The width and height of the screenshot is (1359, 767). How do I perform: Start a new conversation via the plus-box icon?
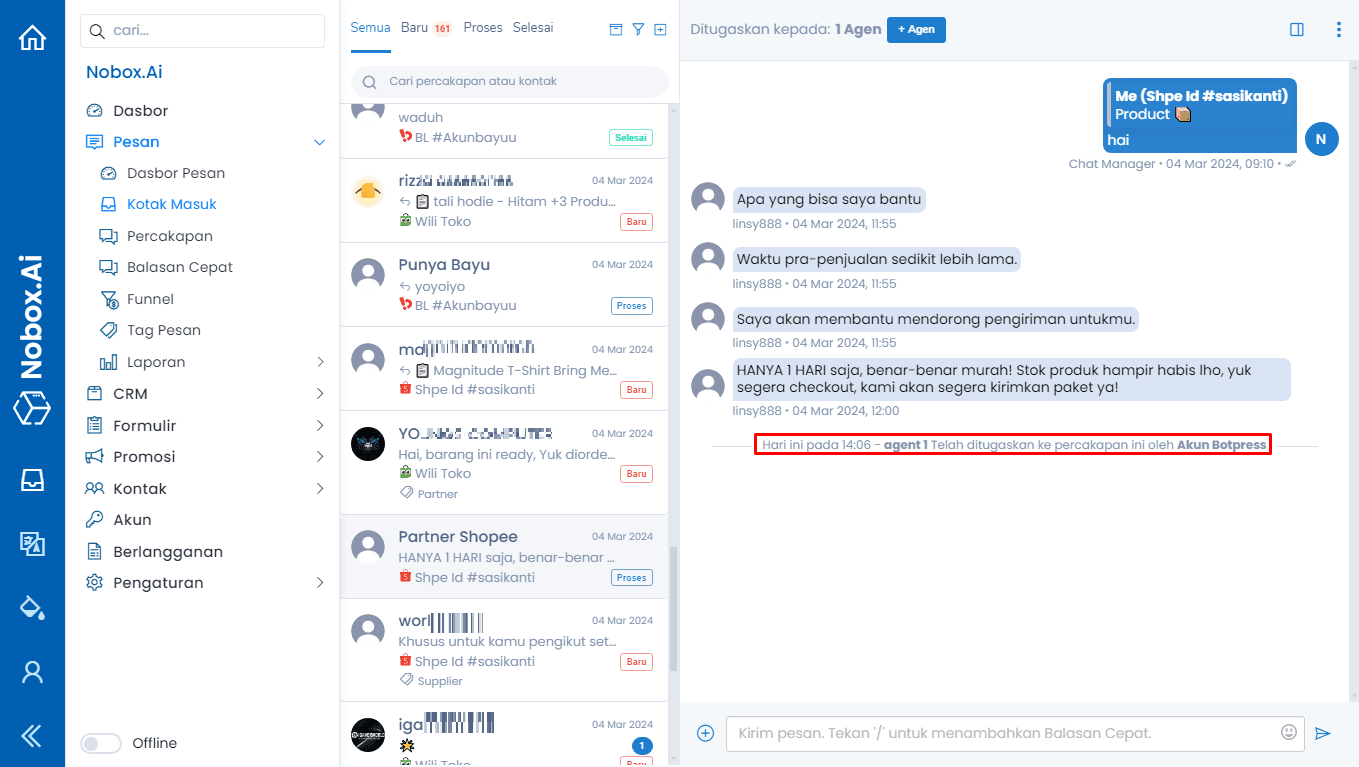point(660,29)
